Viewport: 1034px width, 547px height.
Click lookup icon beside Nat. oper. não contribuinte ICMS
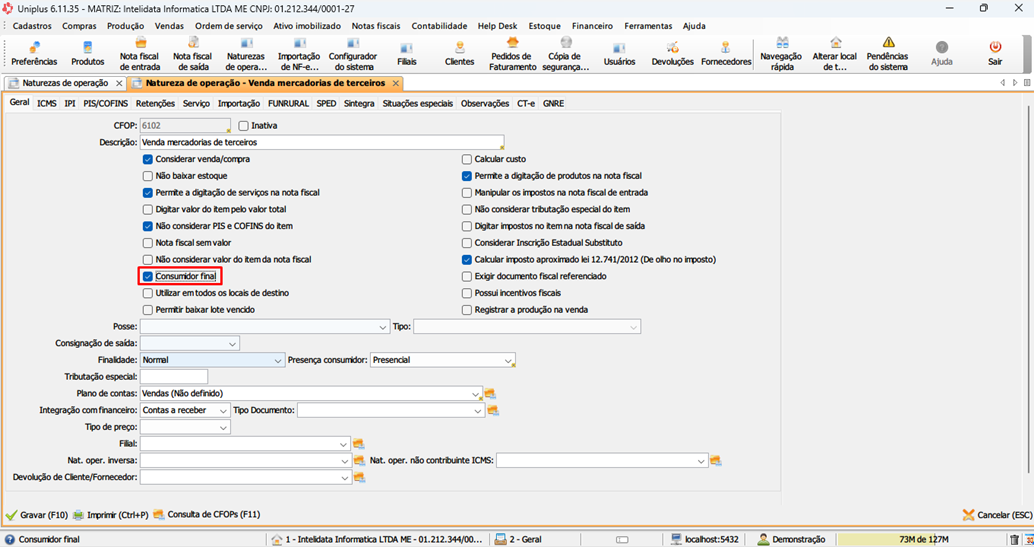coord(715,461)
